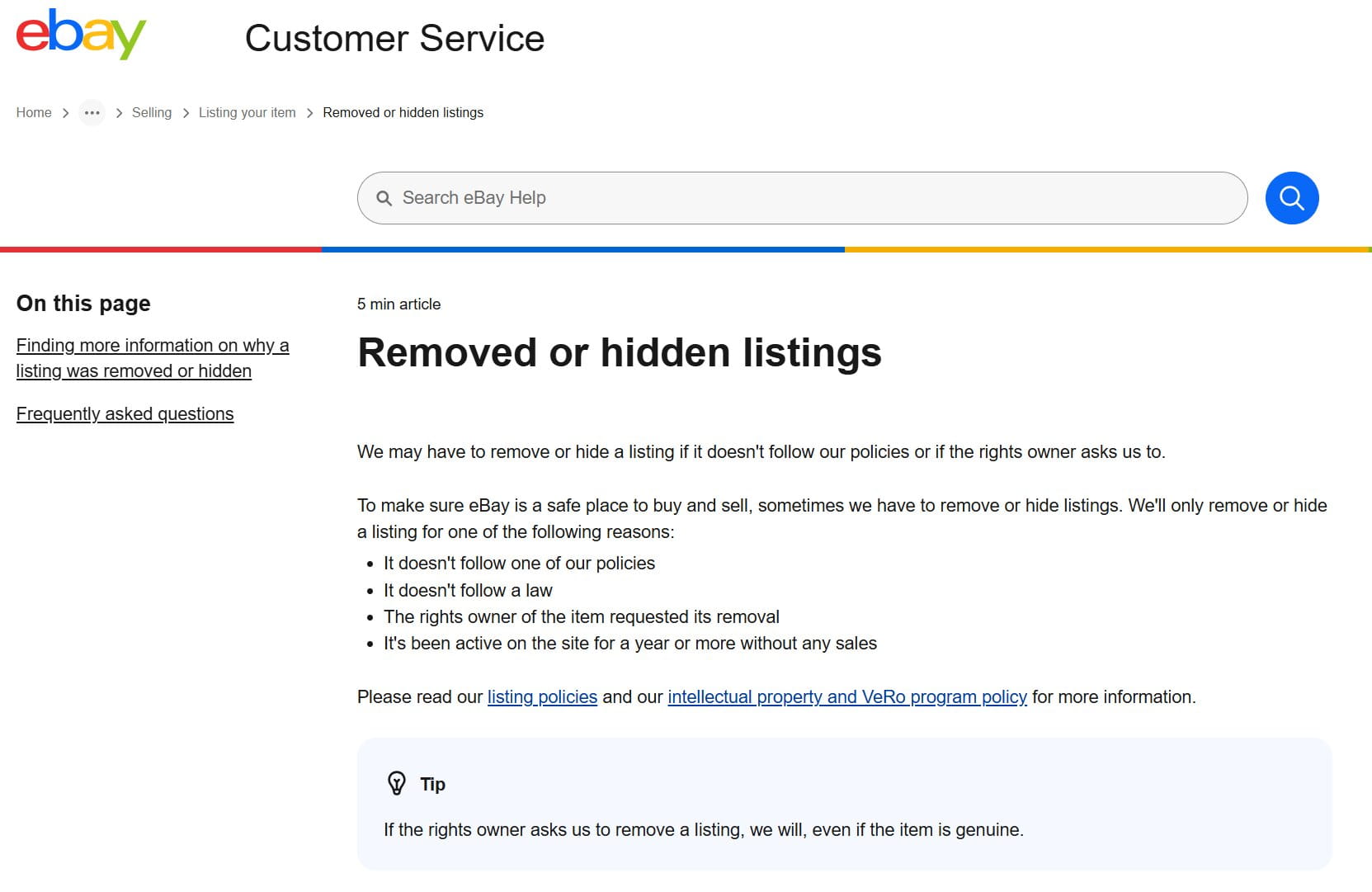Screen dimensions: 1372x892
Task: Select Removed or hidden listings breadcrumb
Action: [403, 113]
